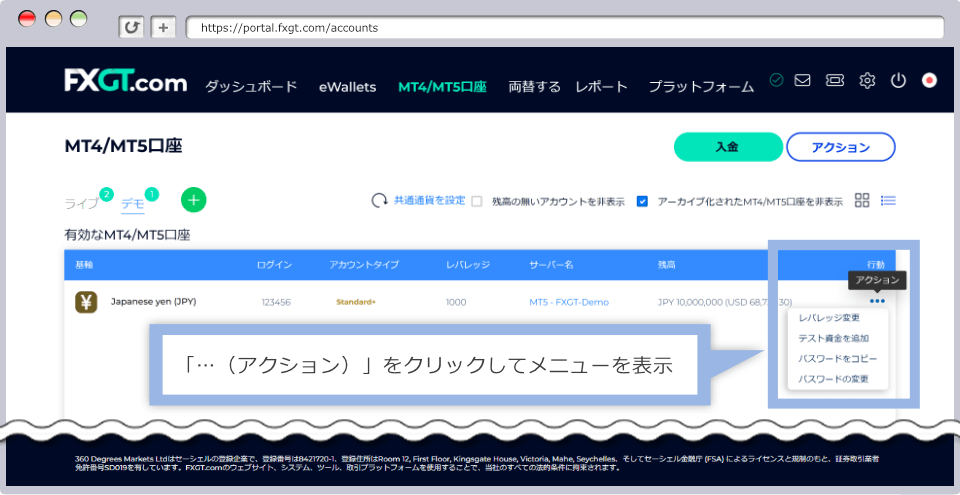960x495 pixels.
Task: Click Japanese yen (JPY) text
Action: (x=154, y=301)
